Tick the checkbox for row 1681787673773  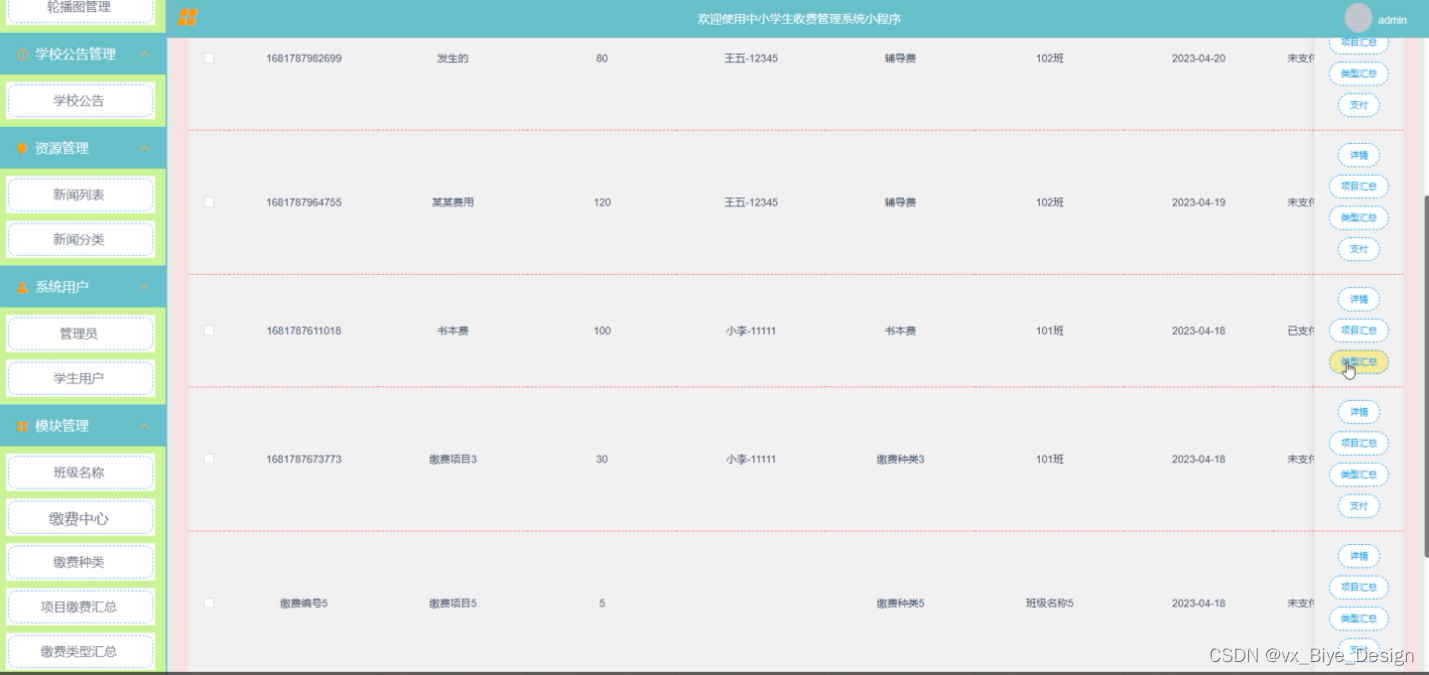click(x=209, y=459)
